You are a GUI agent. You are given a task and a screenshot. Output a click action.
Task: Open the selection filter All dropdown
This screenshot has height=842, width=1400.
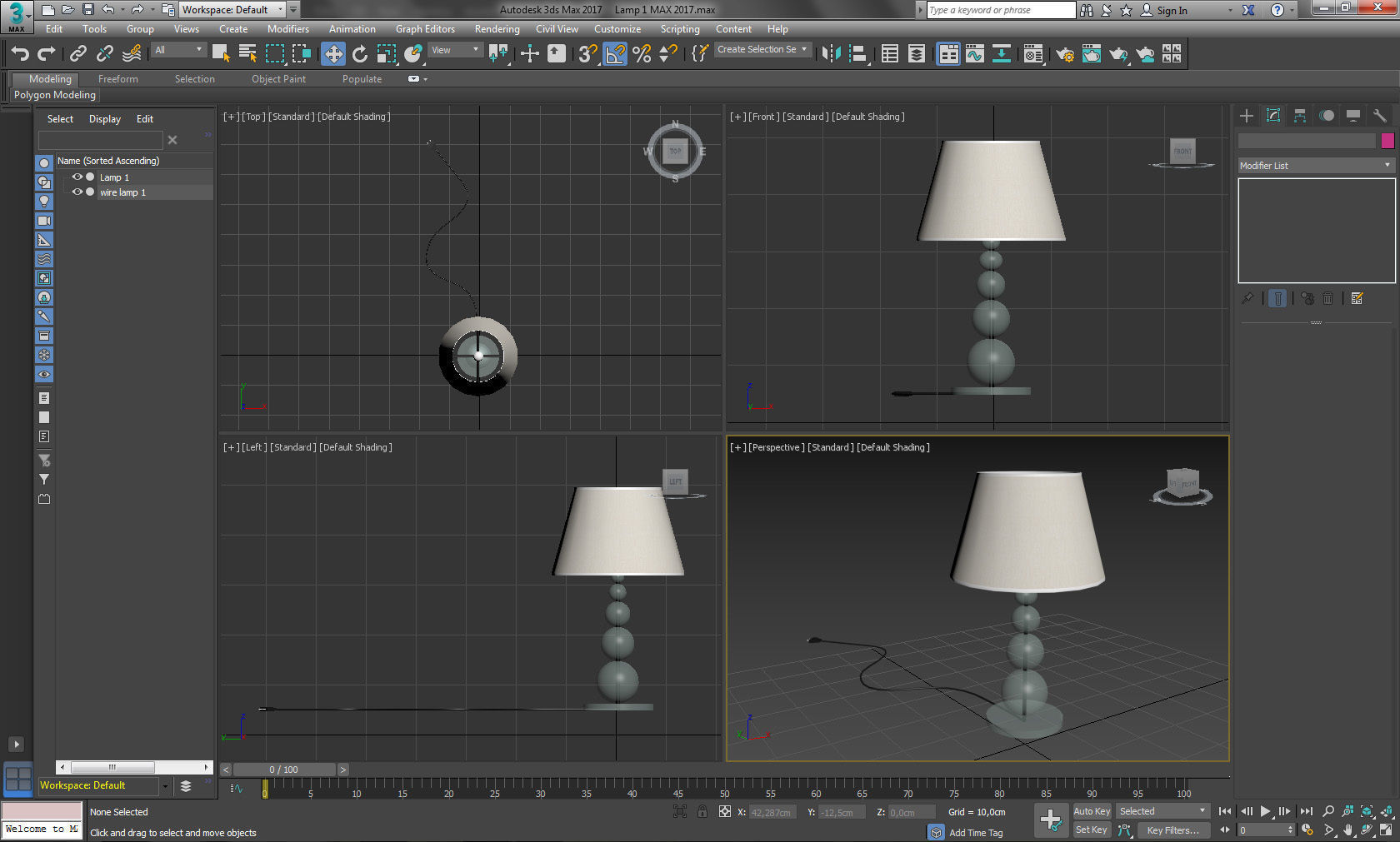(178, 50)
